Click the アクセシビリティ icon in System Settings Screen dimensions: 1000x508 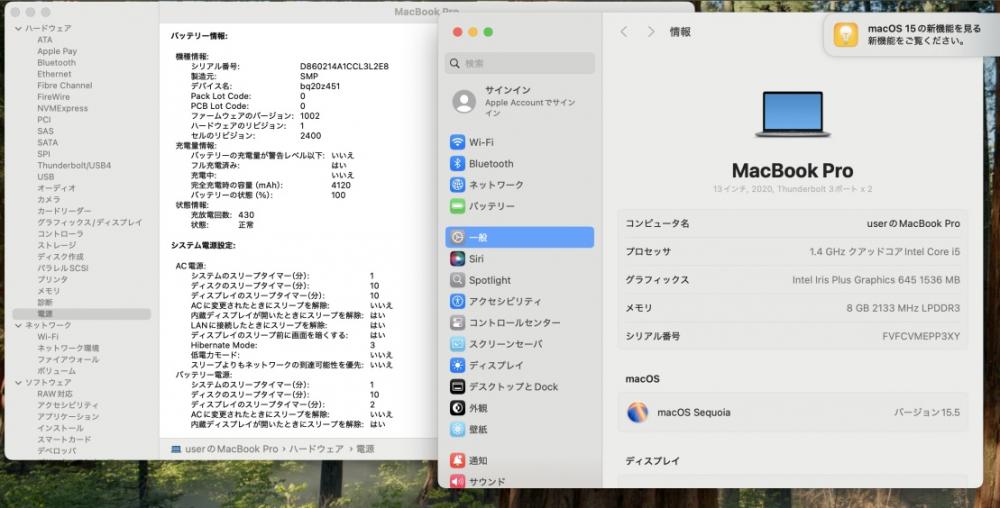point(457,301)
